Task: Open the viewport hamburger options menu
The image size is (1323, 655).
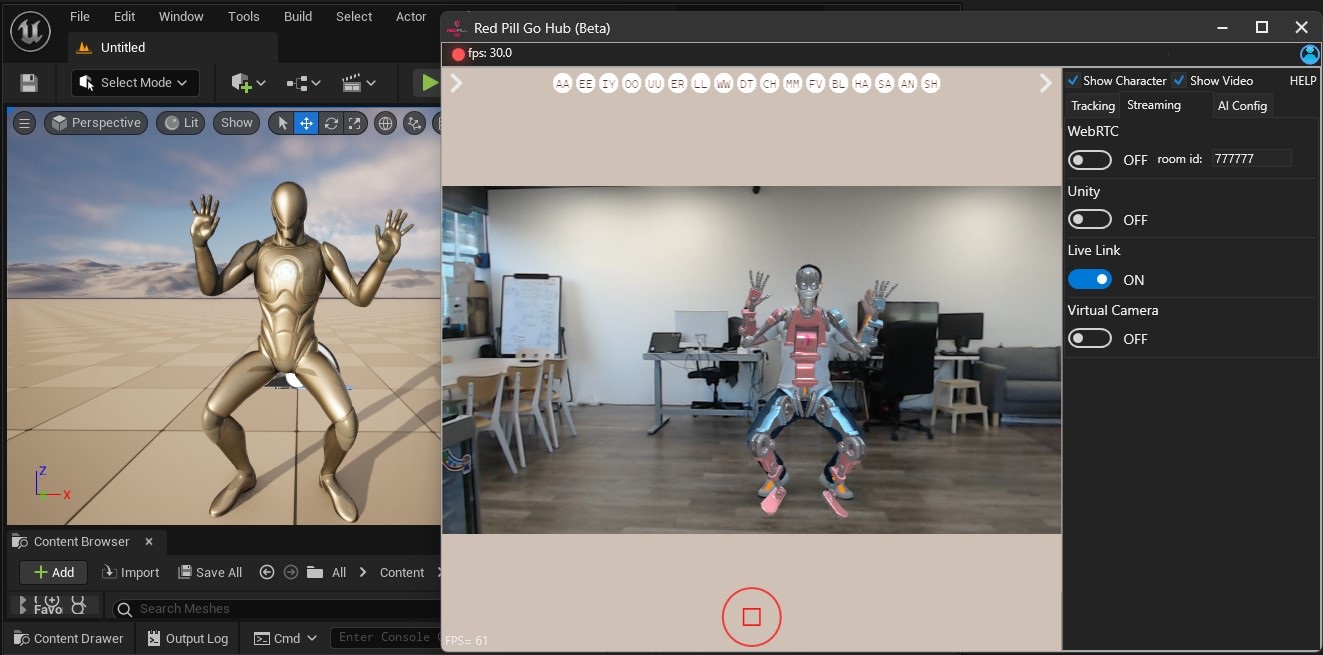Action: tap(25, 123)
